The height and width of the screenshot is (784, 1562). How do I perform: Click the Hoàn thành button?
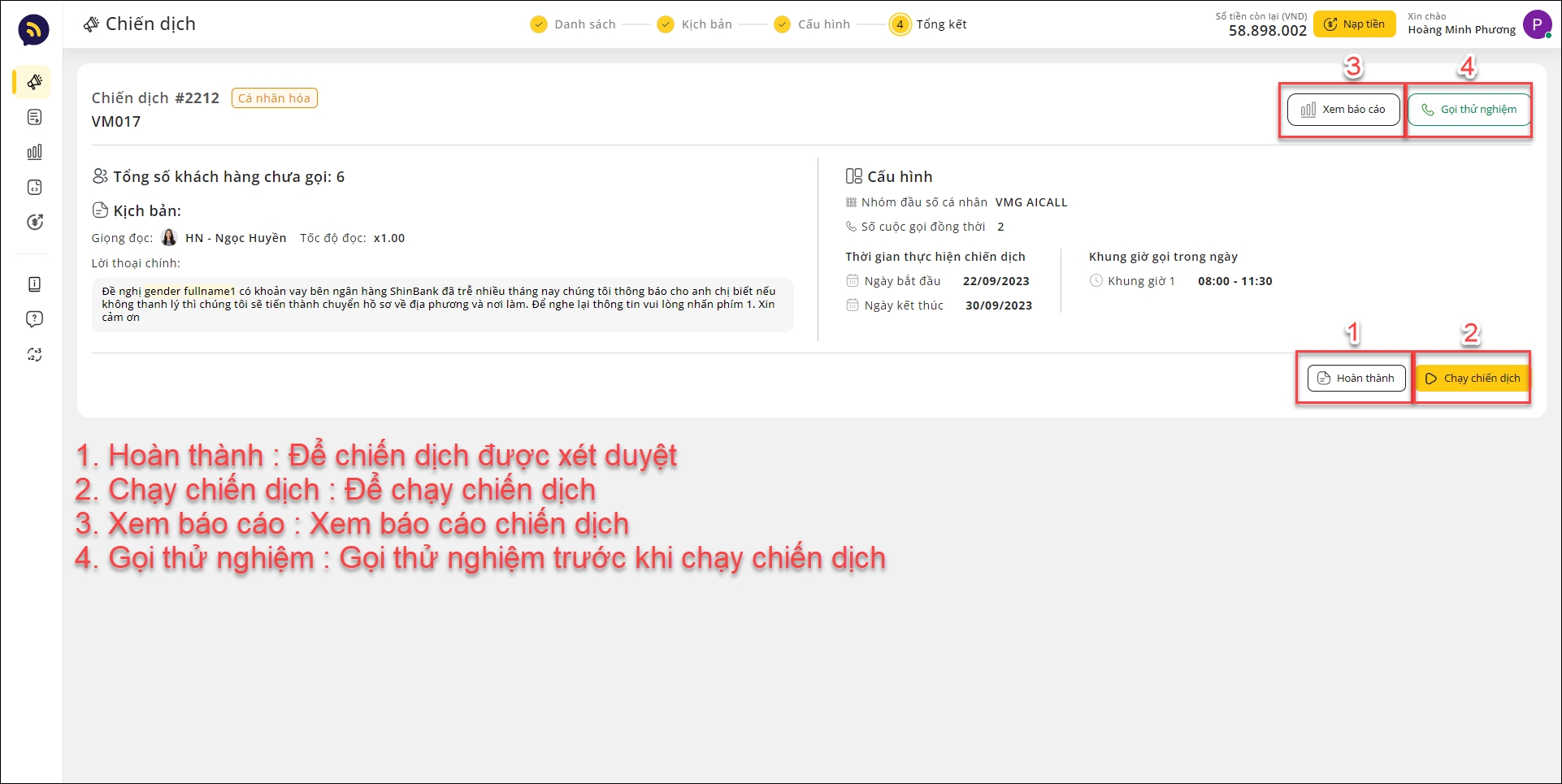pyautogui.click(x=1356, y=379)
